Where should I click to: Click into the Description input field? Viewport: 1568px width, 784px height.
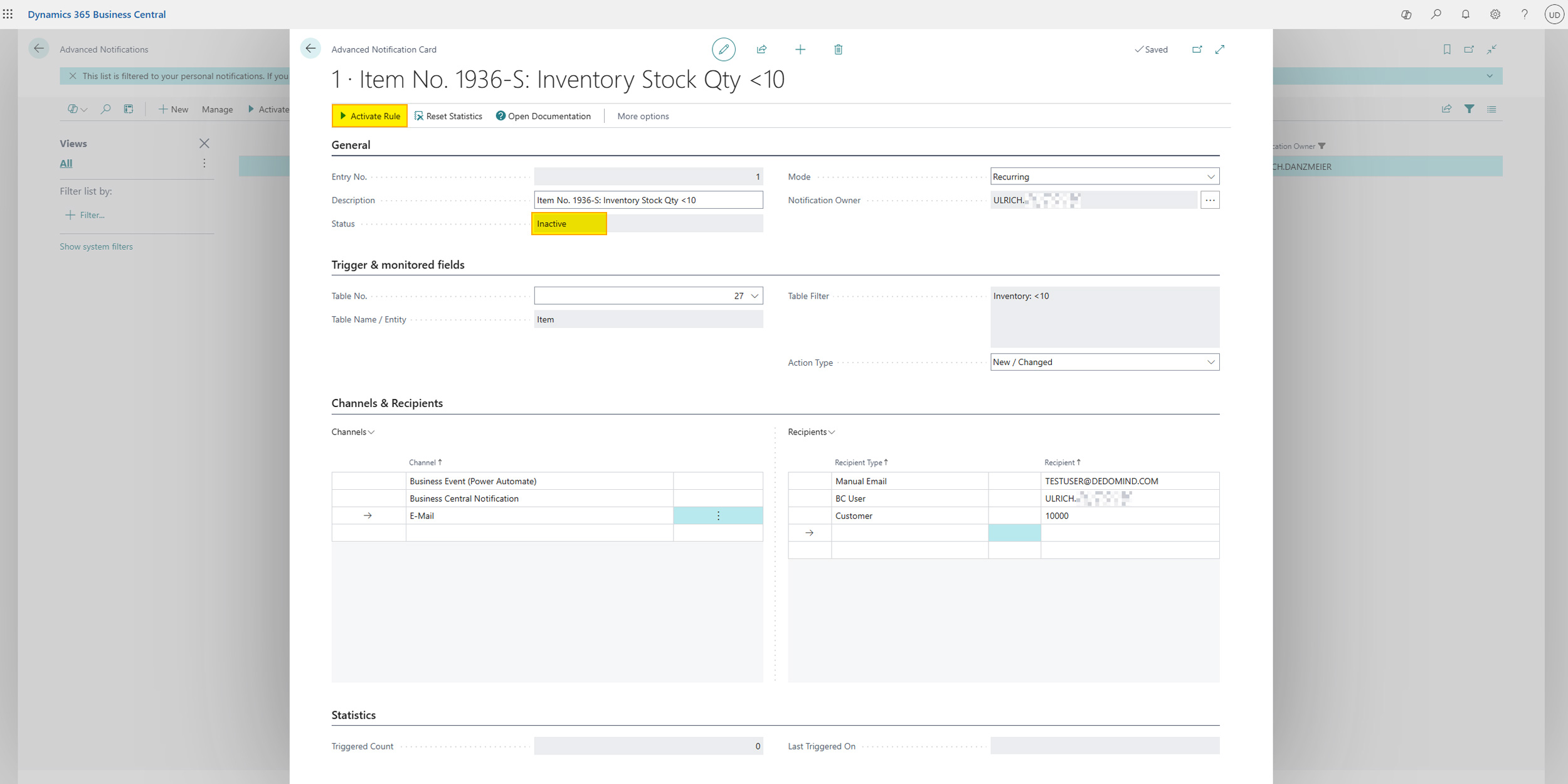point(648,200)
